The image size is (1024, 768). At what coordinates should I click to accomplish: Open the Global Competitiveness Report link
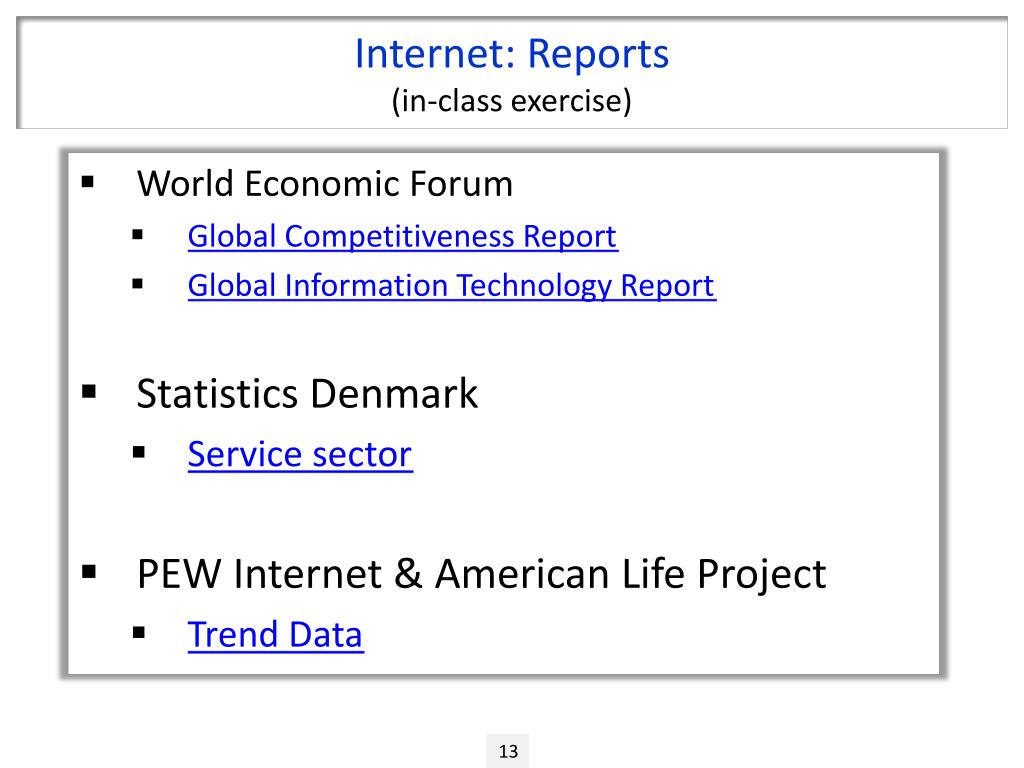tap(402, 237)
